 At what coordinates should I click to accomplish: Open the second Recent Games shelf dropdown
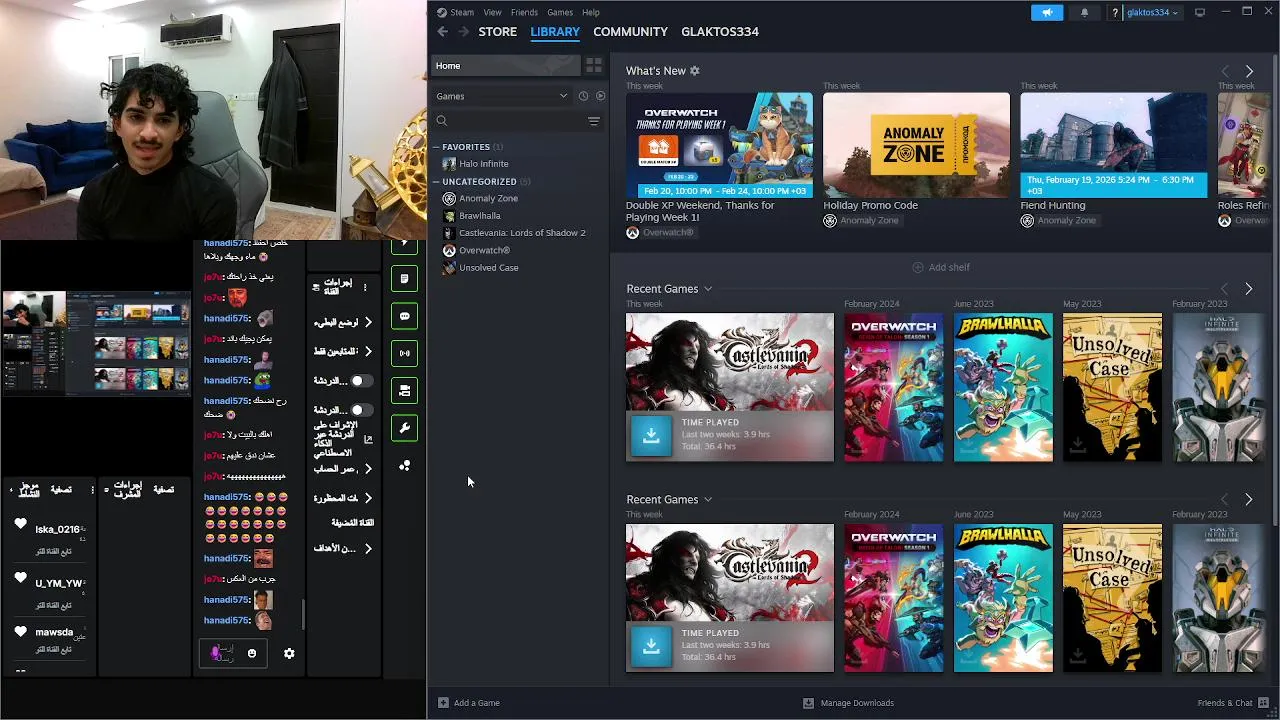click(708, 499)
